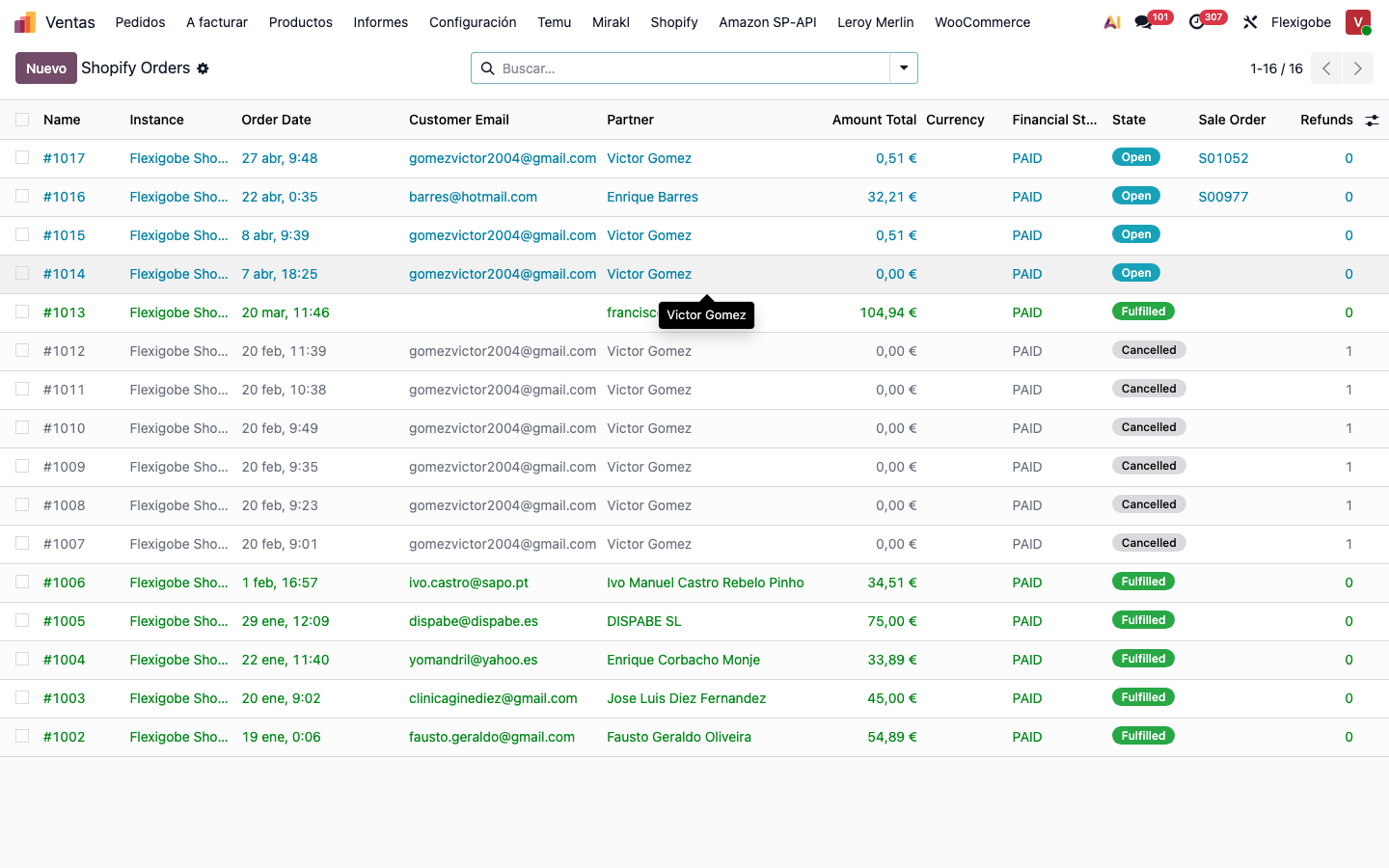Sort by the Name column header

tap(62, 120)
